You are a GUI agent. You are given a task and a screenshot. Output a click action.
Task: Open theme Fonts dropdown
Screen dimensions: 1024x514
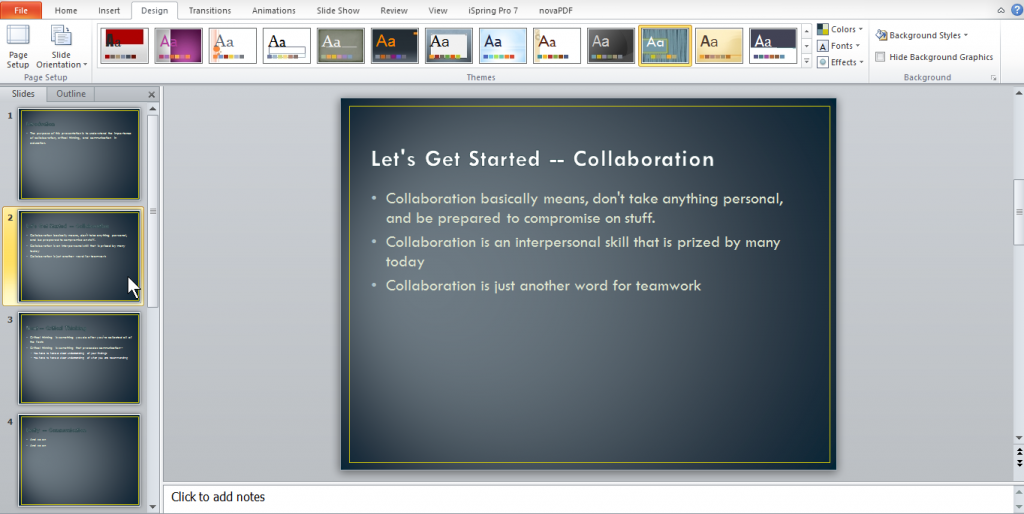click(840, 46)
